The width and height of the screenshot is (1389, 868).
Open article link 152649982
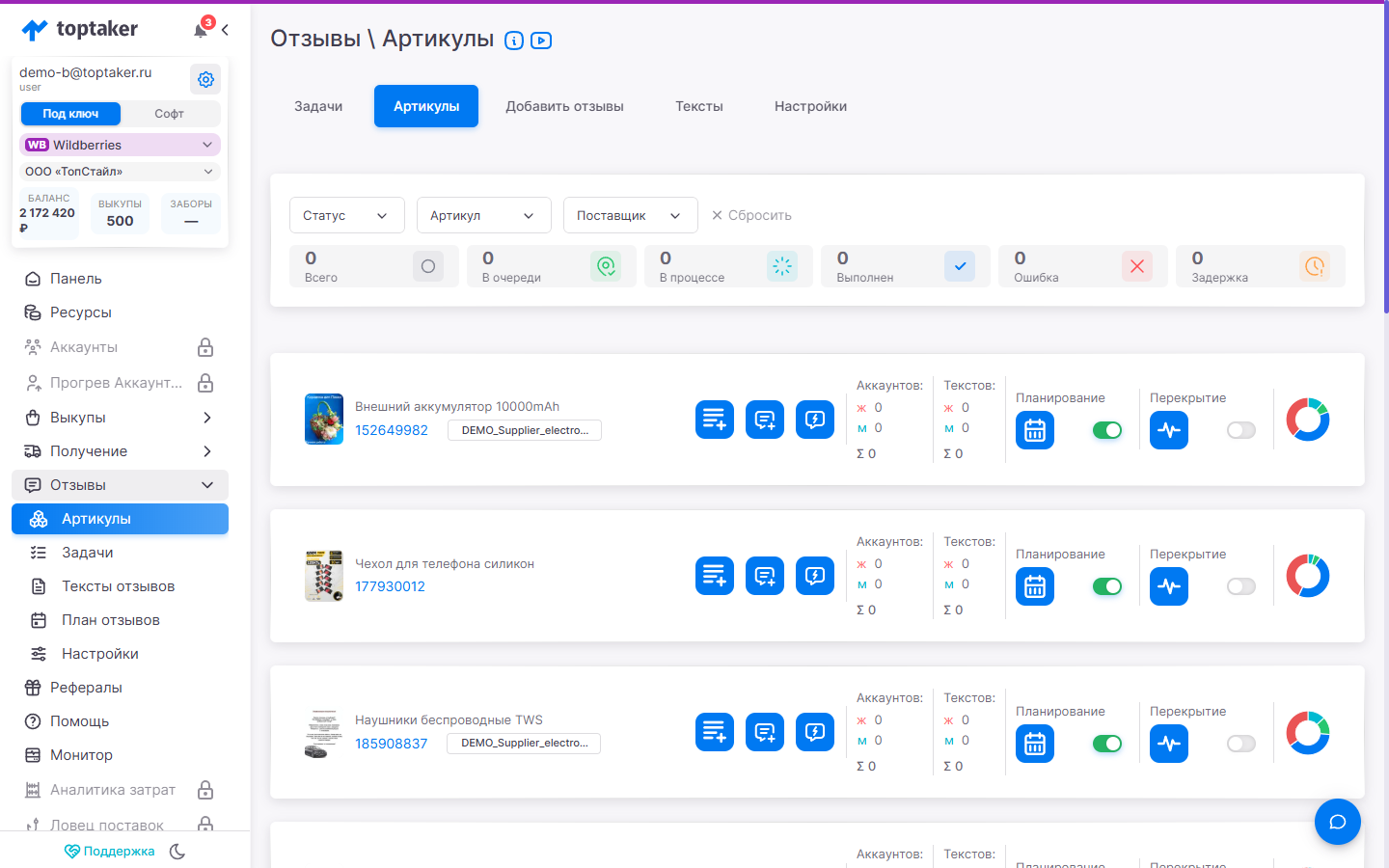(392, 430)
